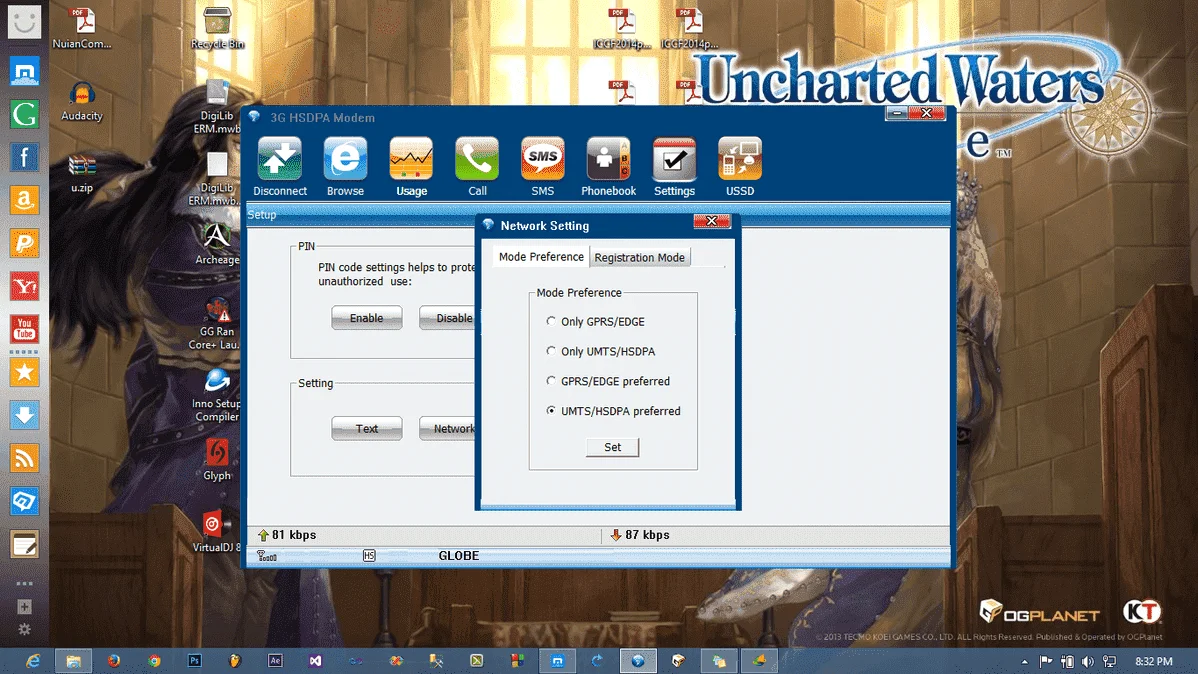Open the Phonebook icon
Screen dimensions: 1198x674
pyautogui.click(x=608, y=159)
